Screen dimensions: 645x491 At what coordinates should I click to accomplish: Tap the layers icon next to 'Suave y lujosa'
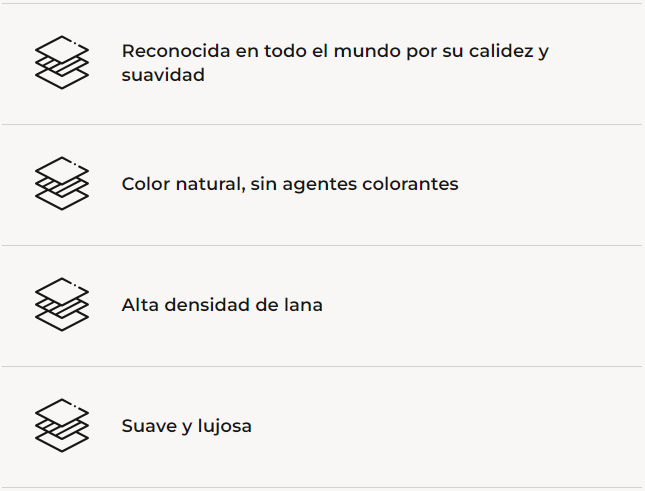61,426
